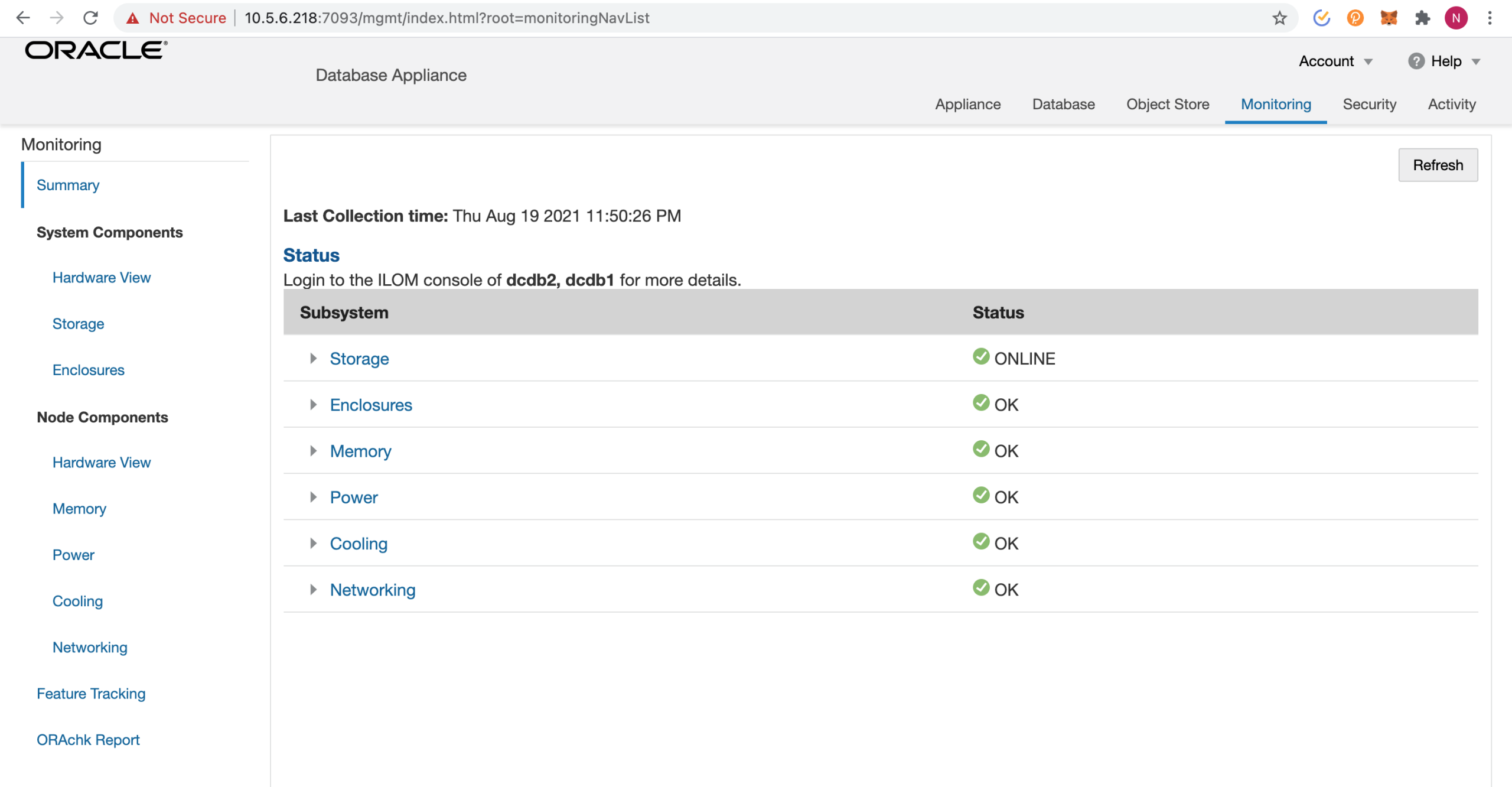The image size is (1512, 787).
Task: Open the MetaMask fox extension
Action: (x=1389, y=18)
